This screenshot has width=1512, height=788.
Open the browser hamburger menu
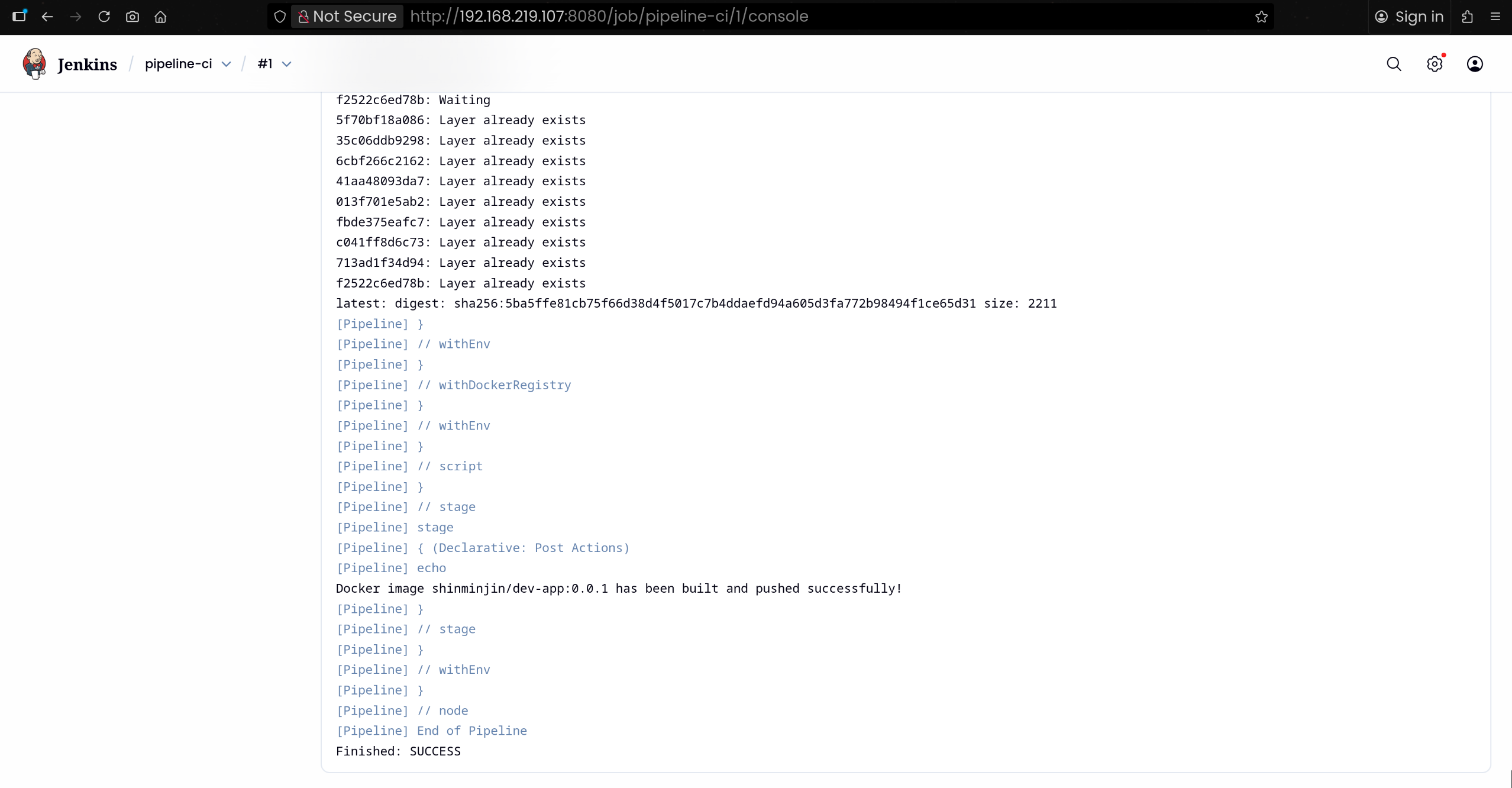click(x=1495, y=17)
